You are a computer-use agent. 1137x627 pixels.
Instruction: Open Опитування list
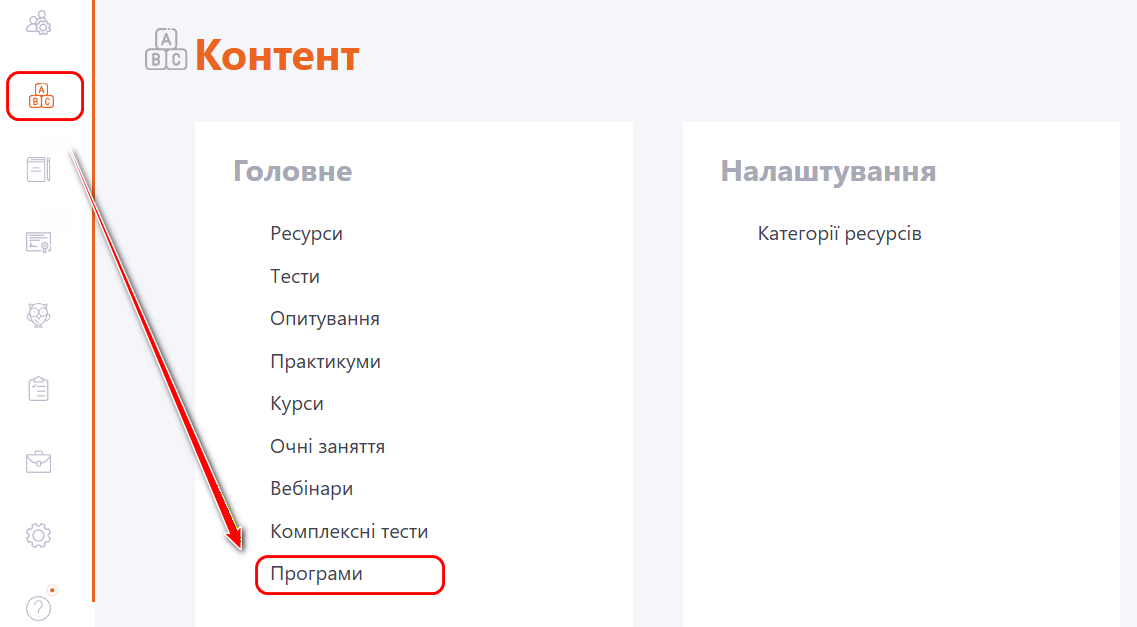(325, 319)
